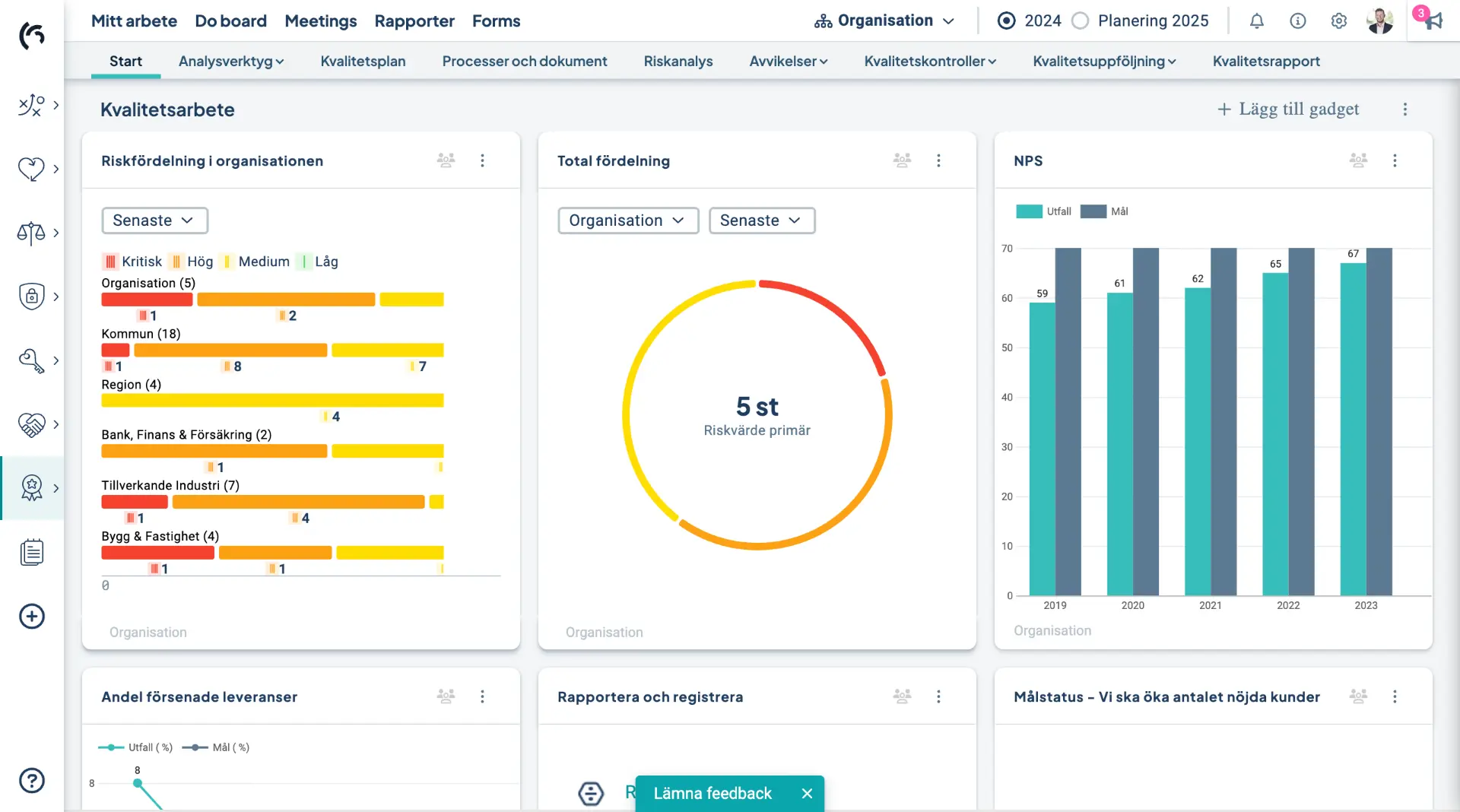Open the quality award ribbon module
The image size is (1460, 812).
(x=31, y=488)
